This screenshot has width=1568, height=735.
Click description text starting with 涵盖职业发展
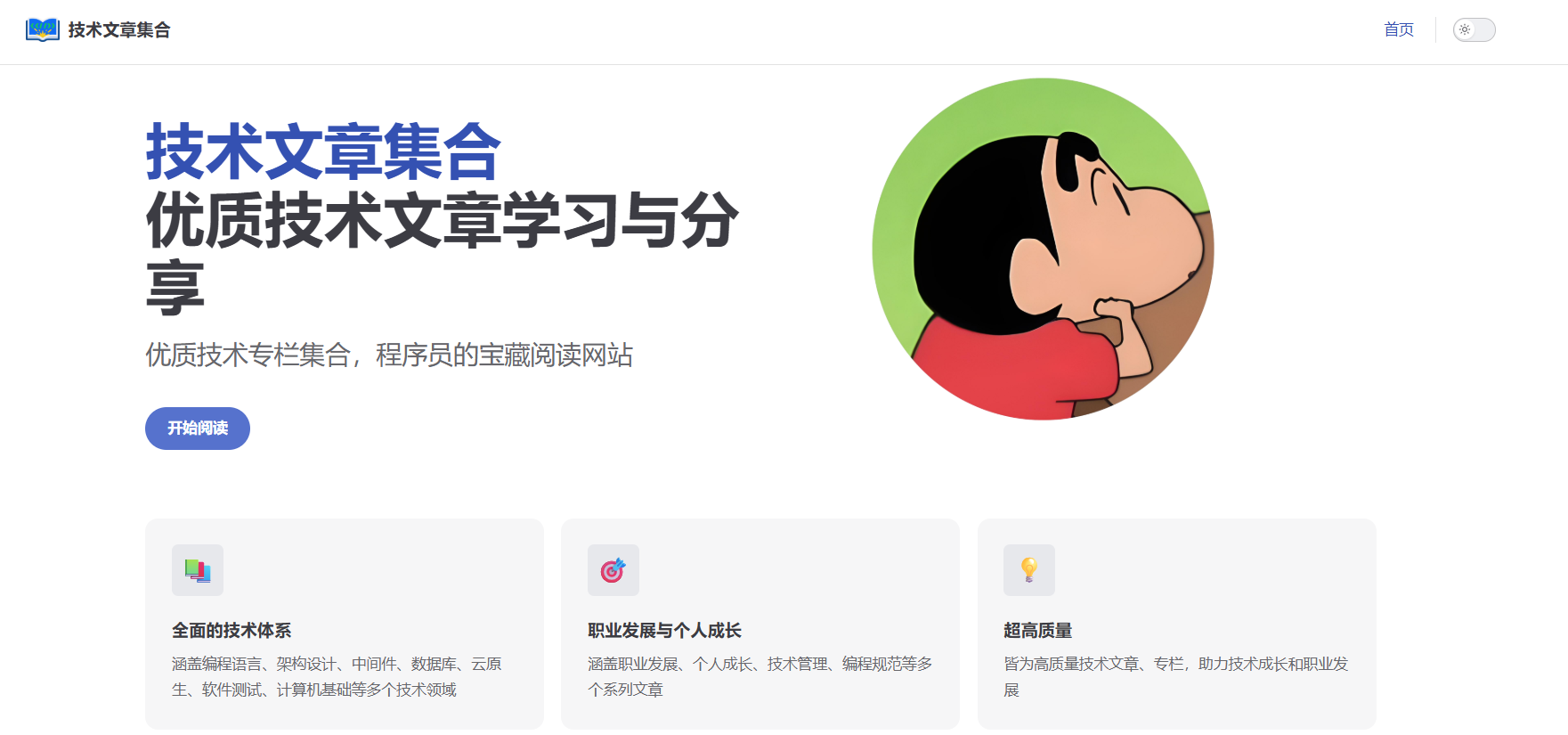(760, 676)
